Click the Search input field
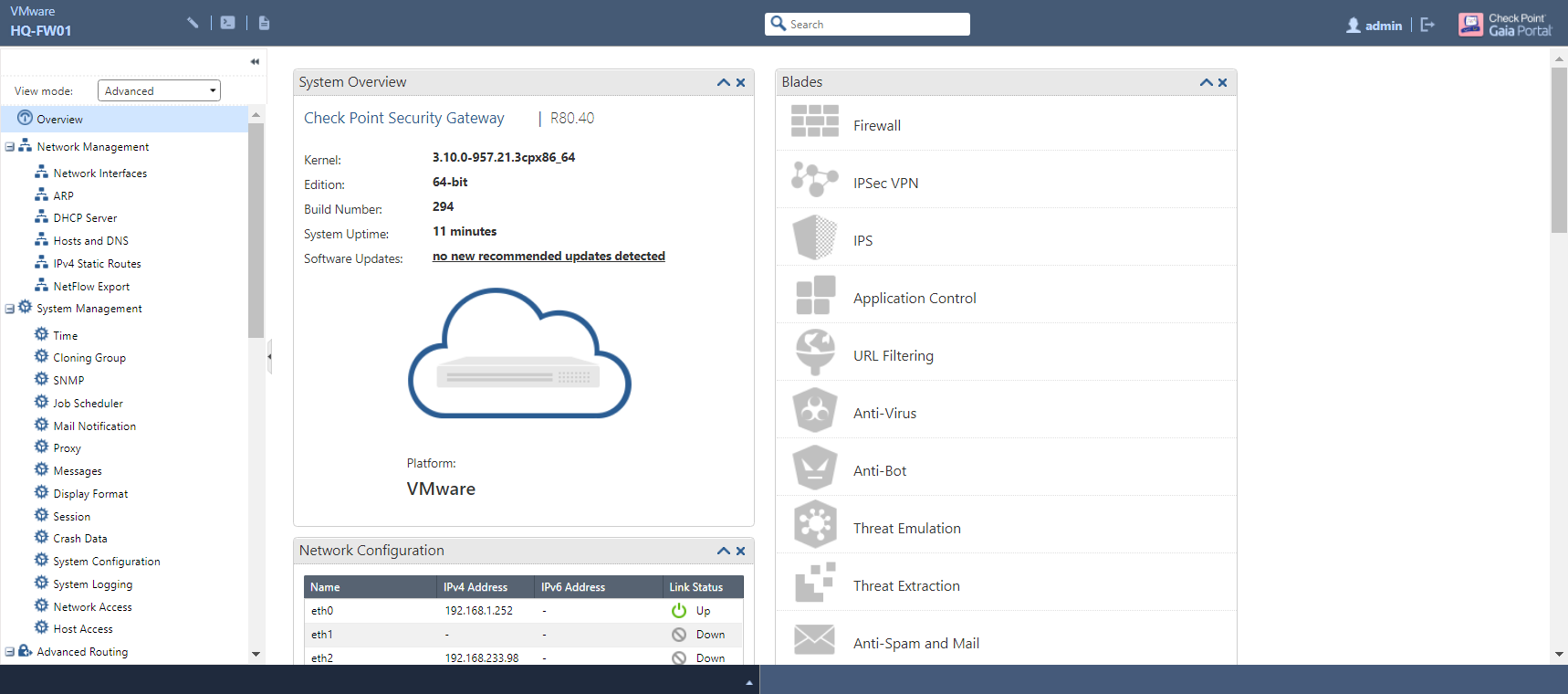Image resolution: width=1568 pixels, height=694 pixels. [x=867, y=24]
